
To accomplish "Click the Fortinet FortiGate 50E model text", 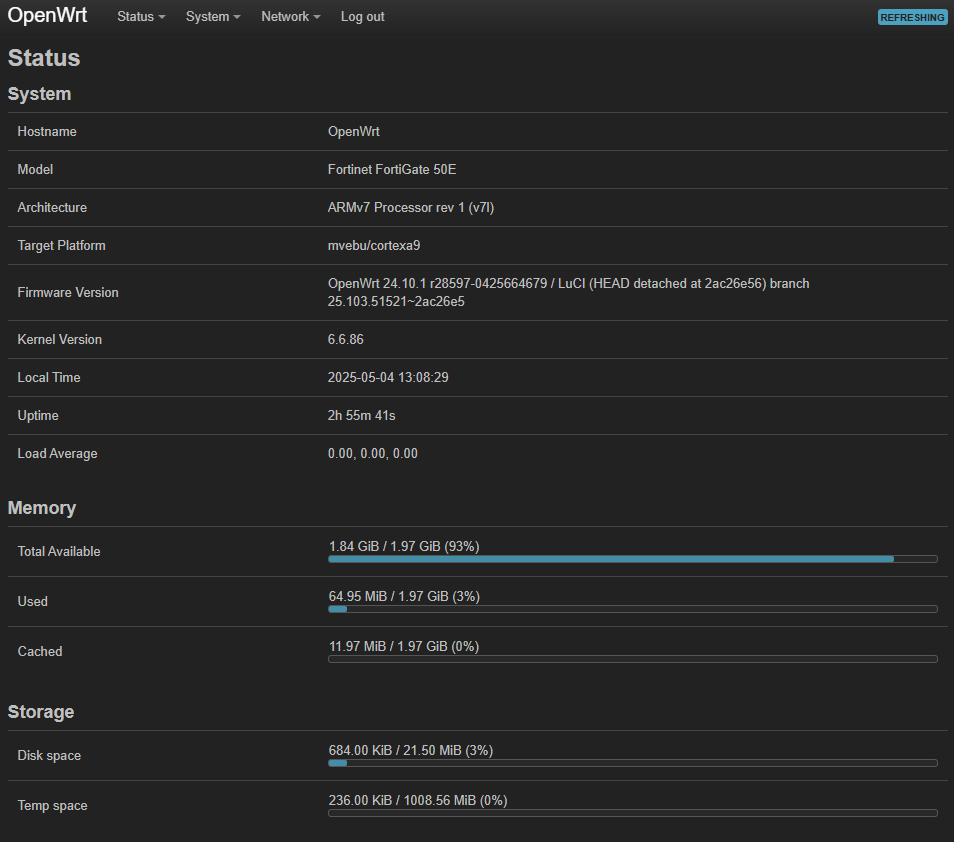I will pyautogui.click(x=392, y=169).
